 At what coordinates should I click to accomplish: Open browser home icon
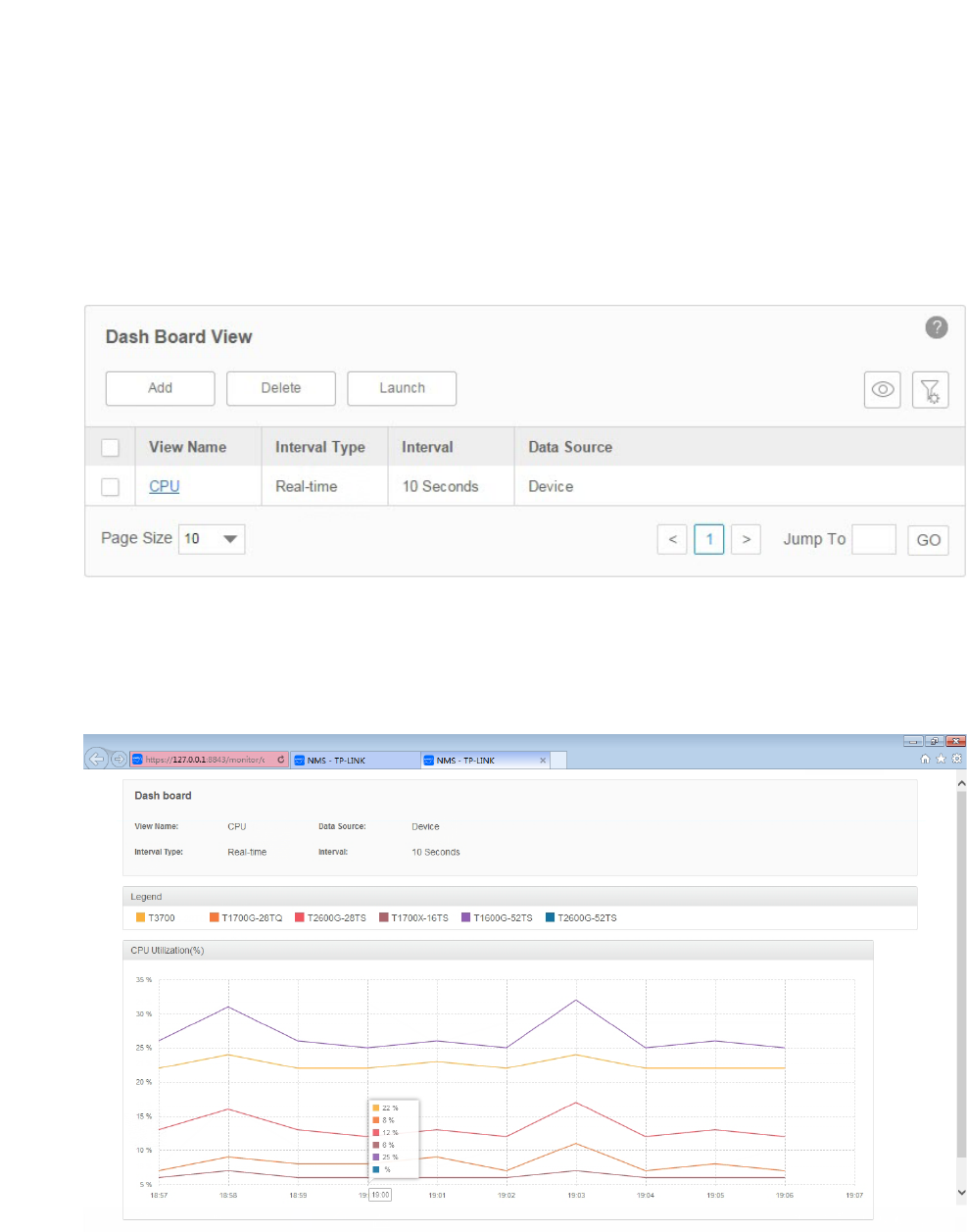925,759
